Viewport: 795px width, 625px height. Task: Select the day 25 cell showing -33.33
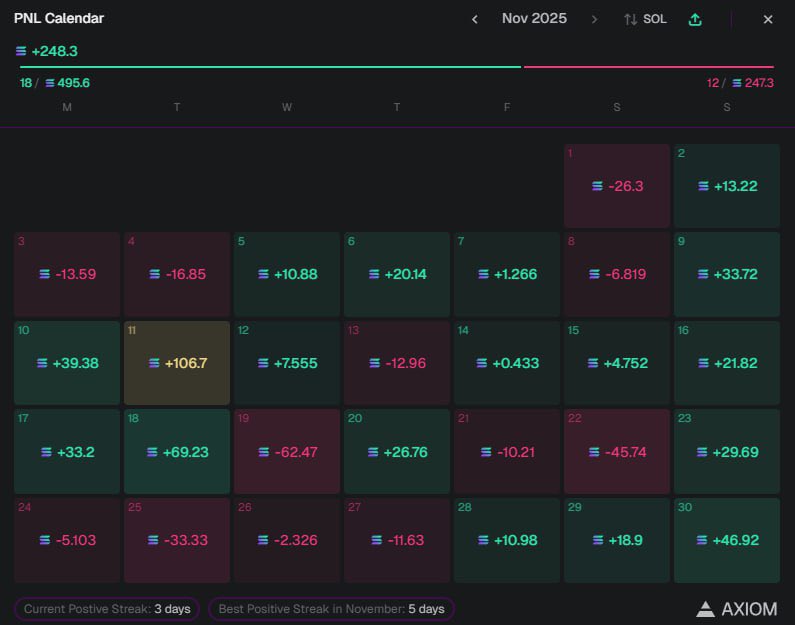click(x=177, y=540)
